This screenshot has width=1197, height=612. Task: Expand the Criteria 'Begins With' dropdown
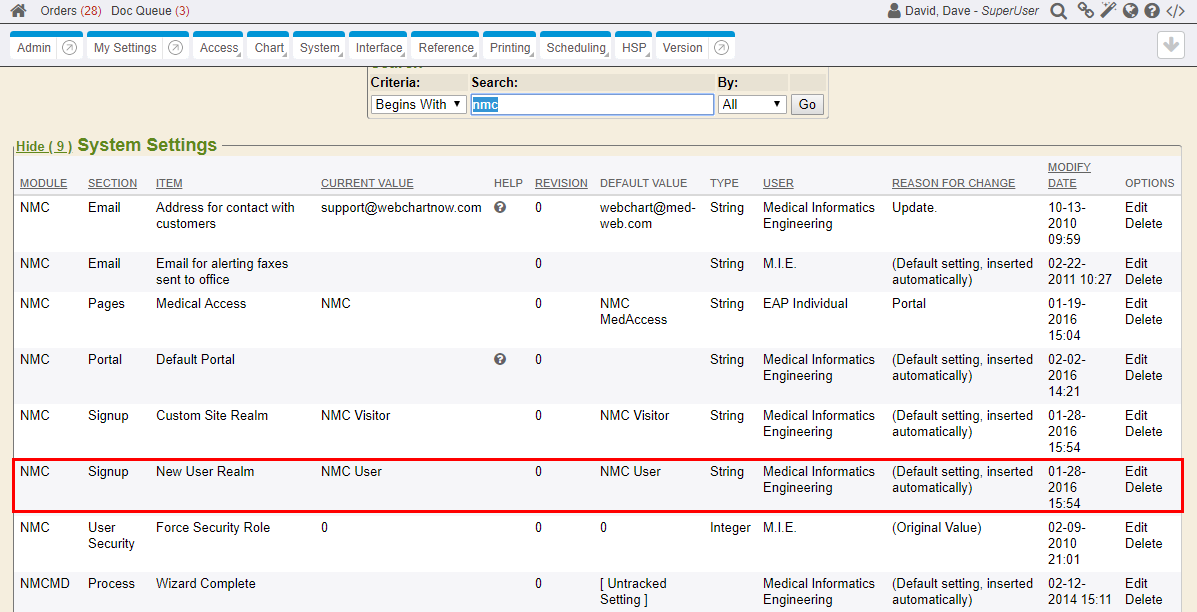tap(418, 104)
